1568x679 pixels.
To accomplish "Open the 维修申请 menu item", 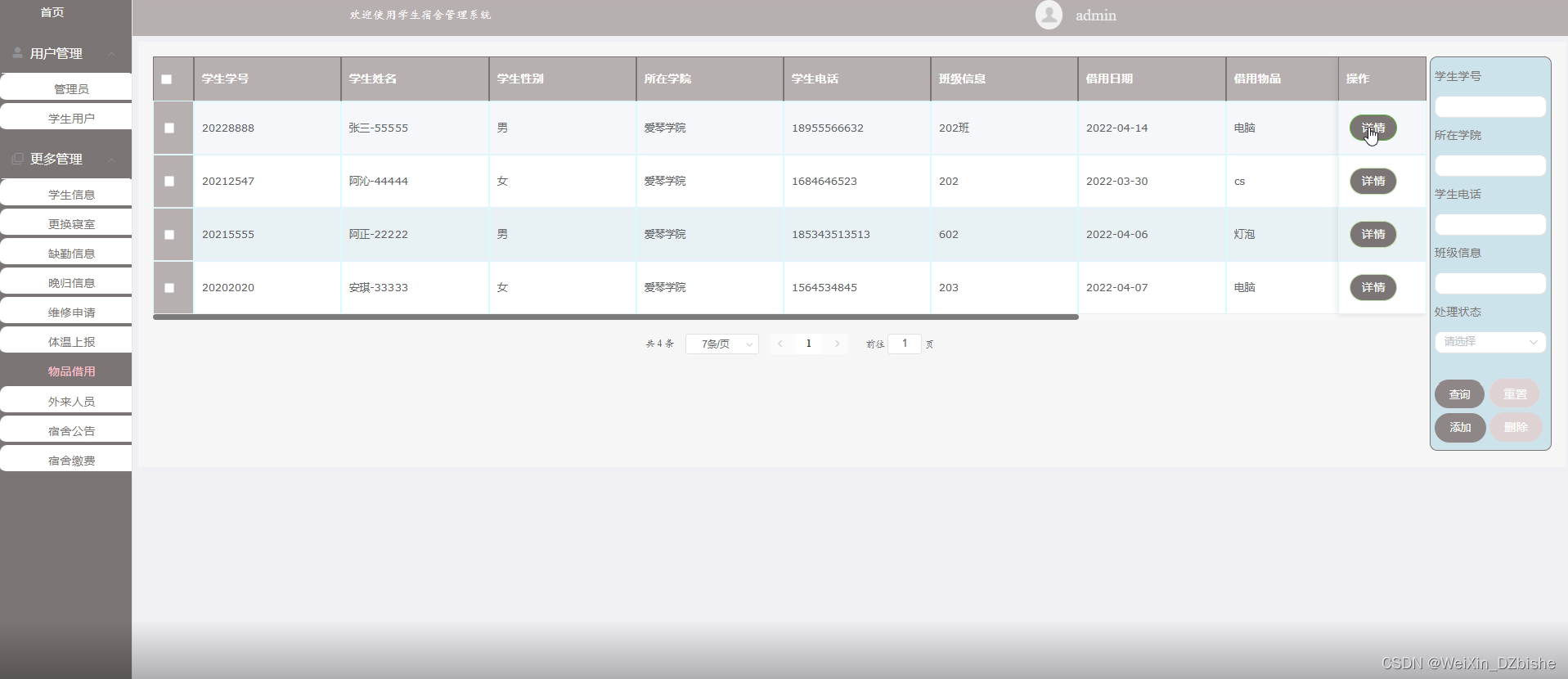I will pyautogui.click(x=65, y=312).
